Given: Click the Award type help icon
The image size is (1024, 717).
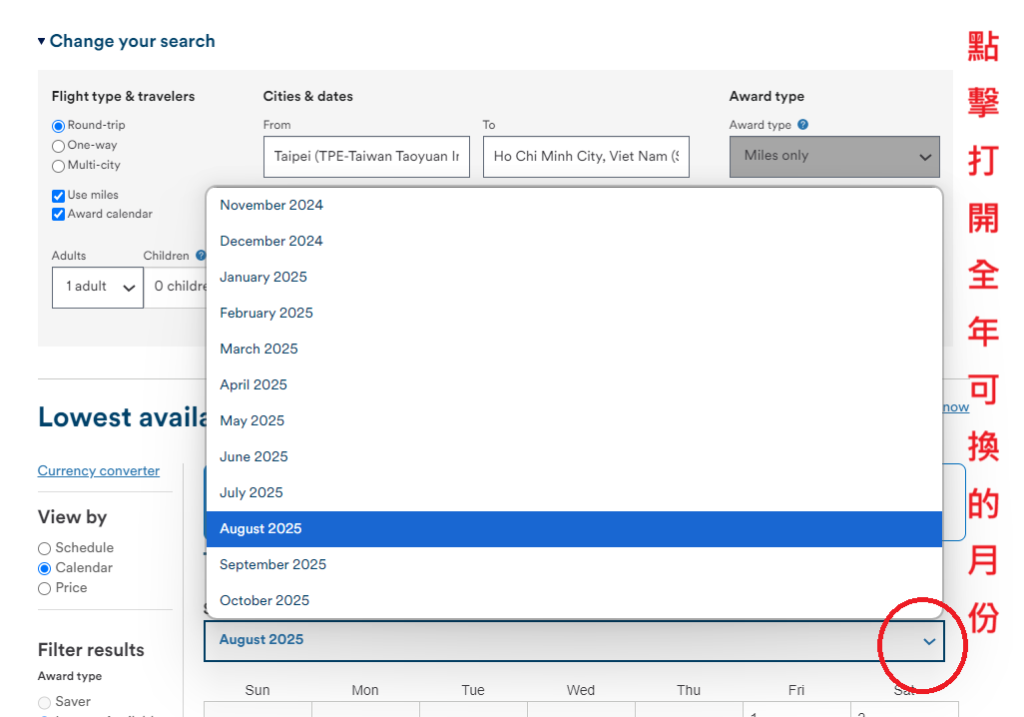Looking at the screenshot, I should (803, 125).
